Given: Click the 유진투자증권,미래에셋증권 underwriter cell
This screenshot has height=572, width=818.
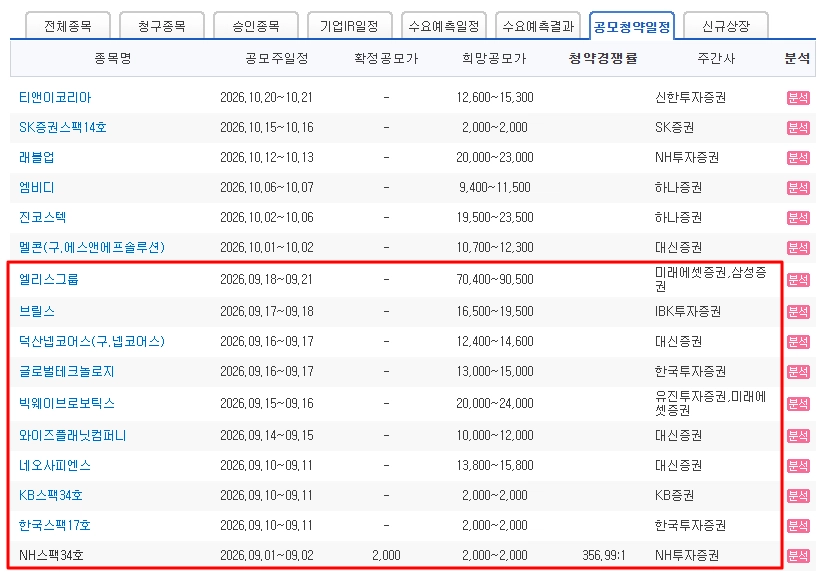Looking at the screenshot, I should (x=711, y=403).
